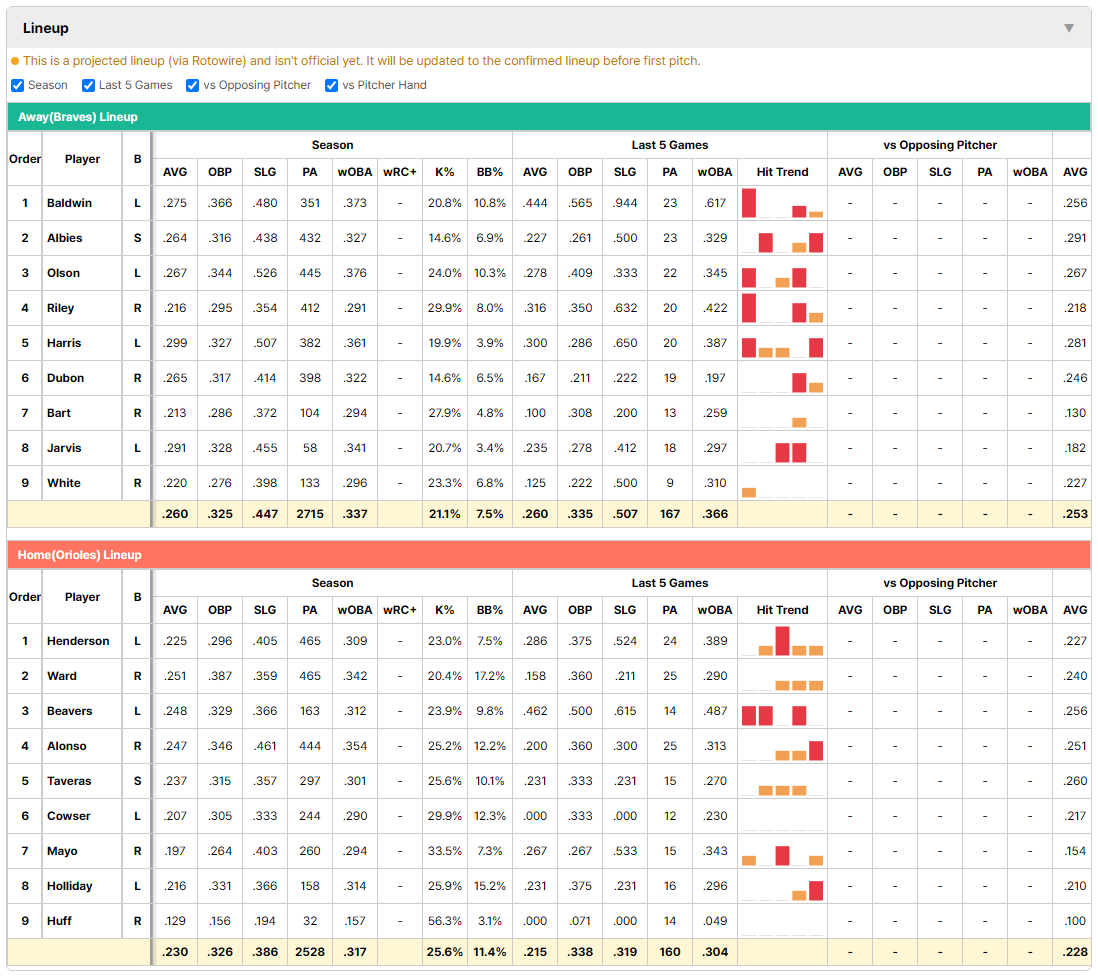Select Holliday's Hit Trend sparkline
Screen dimensions: 1098x977
tap(782, 886)
